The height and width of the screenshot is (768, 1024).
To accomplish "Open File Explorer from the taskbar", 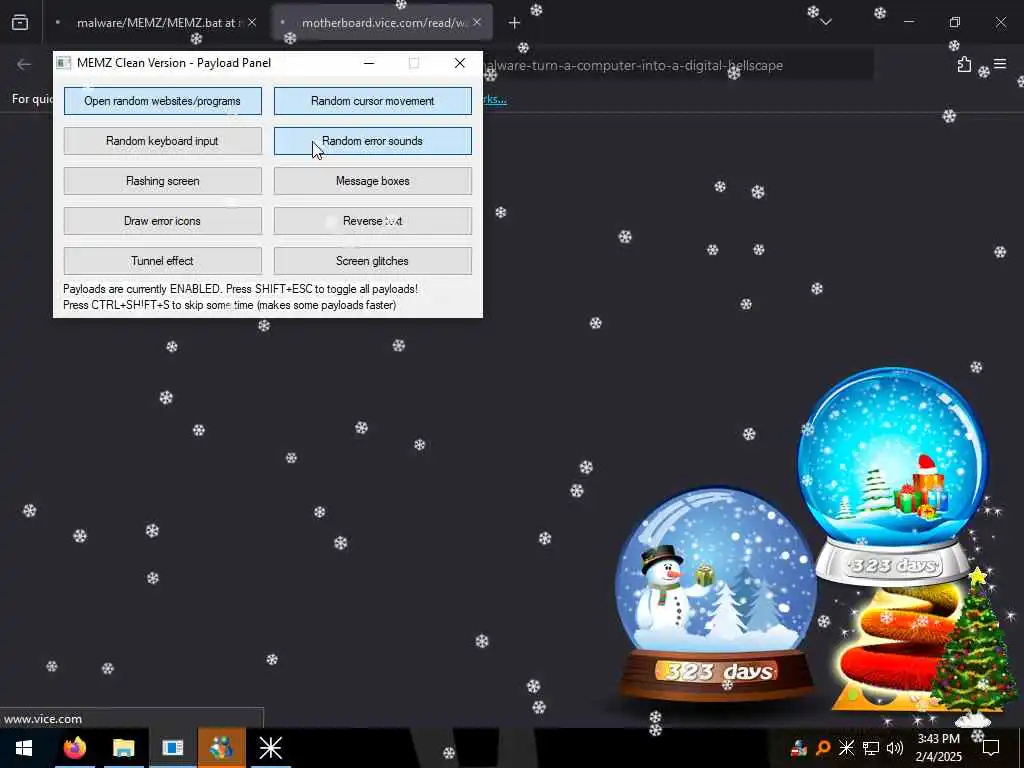I will [123, 748].
